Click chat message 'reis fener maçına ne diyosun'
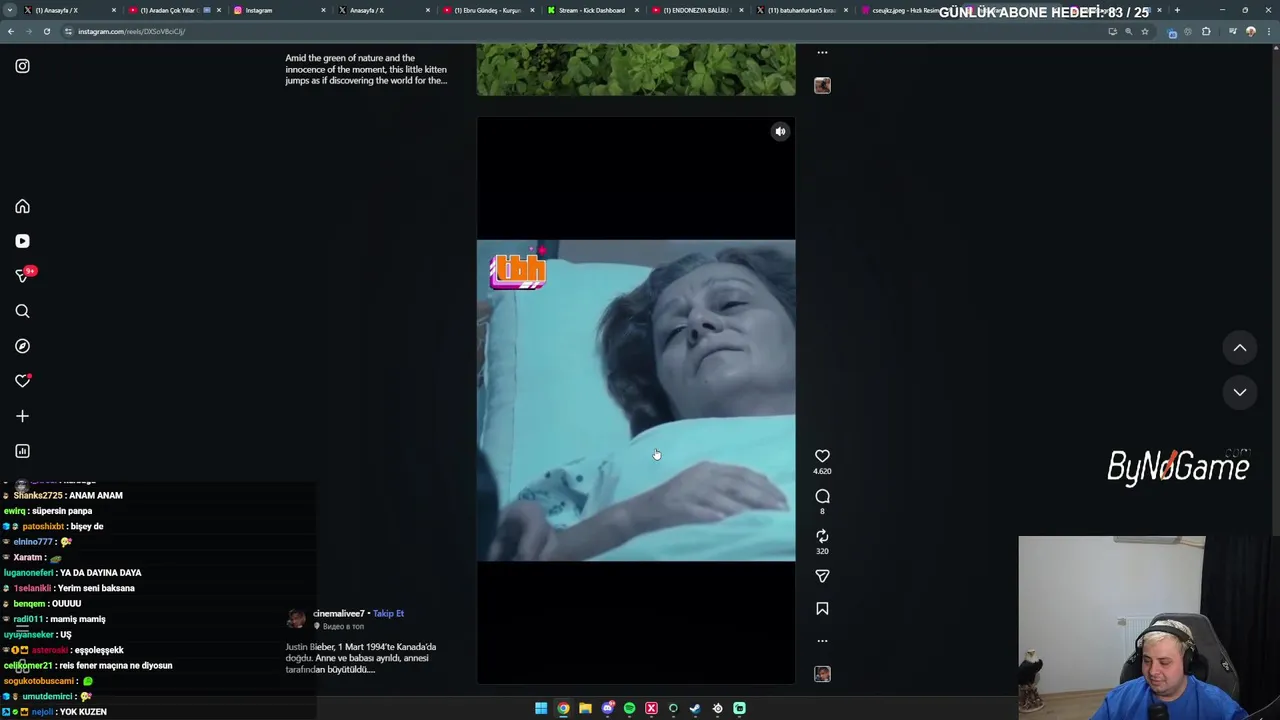1280x720 pixels. pyautogui.click(x=115, y=665)
